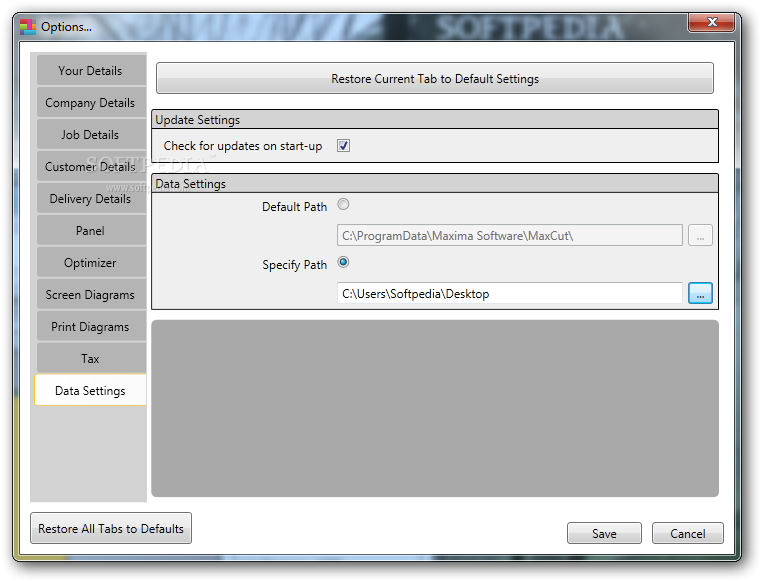Click the 'Check for updates on start-up' label
Viewport: 762px width, 582px height.
click(x=242, y=146)
